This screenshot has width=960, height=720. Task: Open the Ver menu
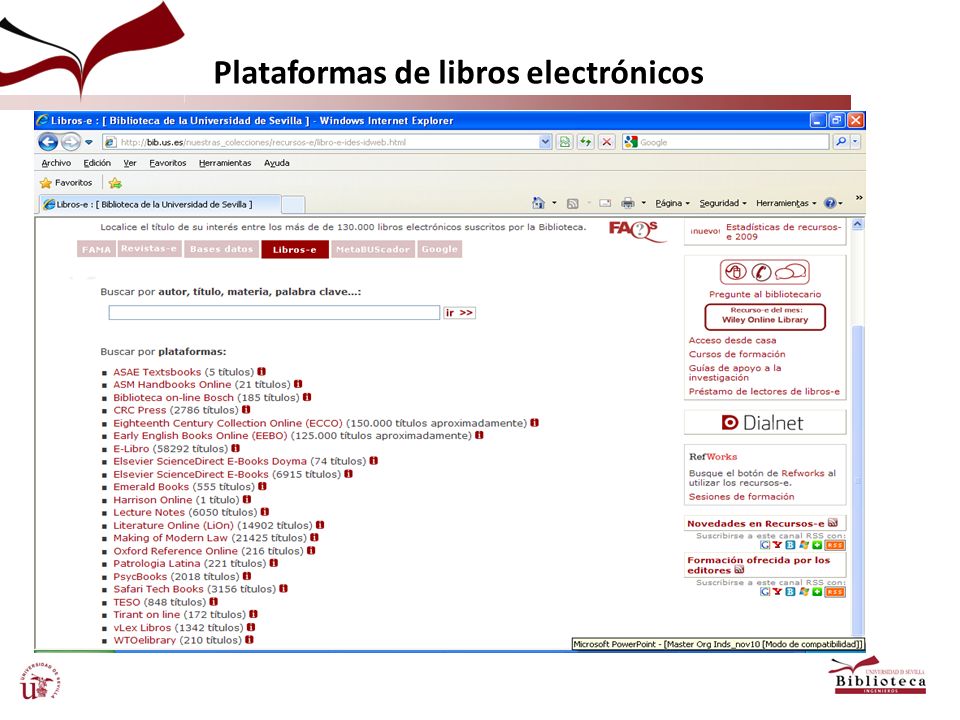tap(130, 163)
